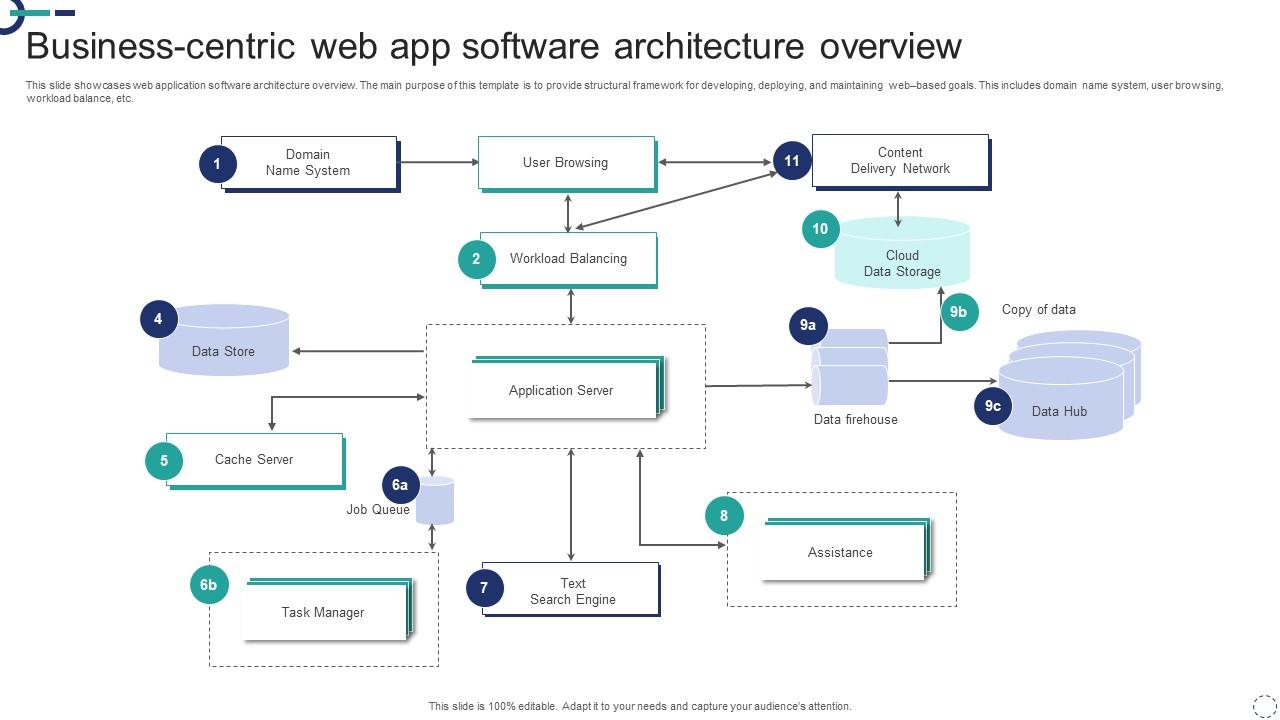Select the Copy of data label
Screen dimensions: 1280x720
(x=1039, y=310)
